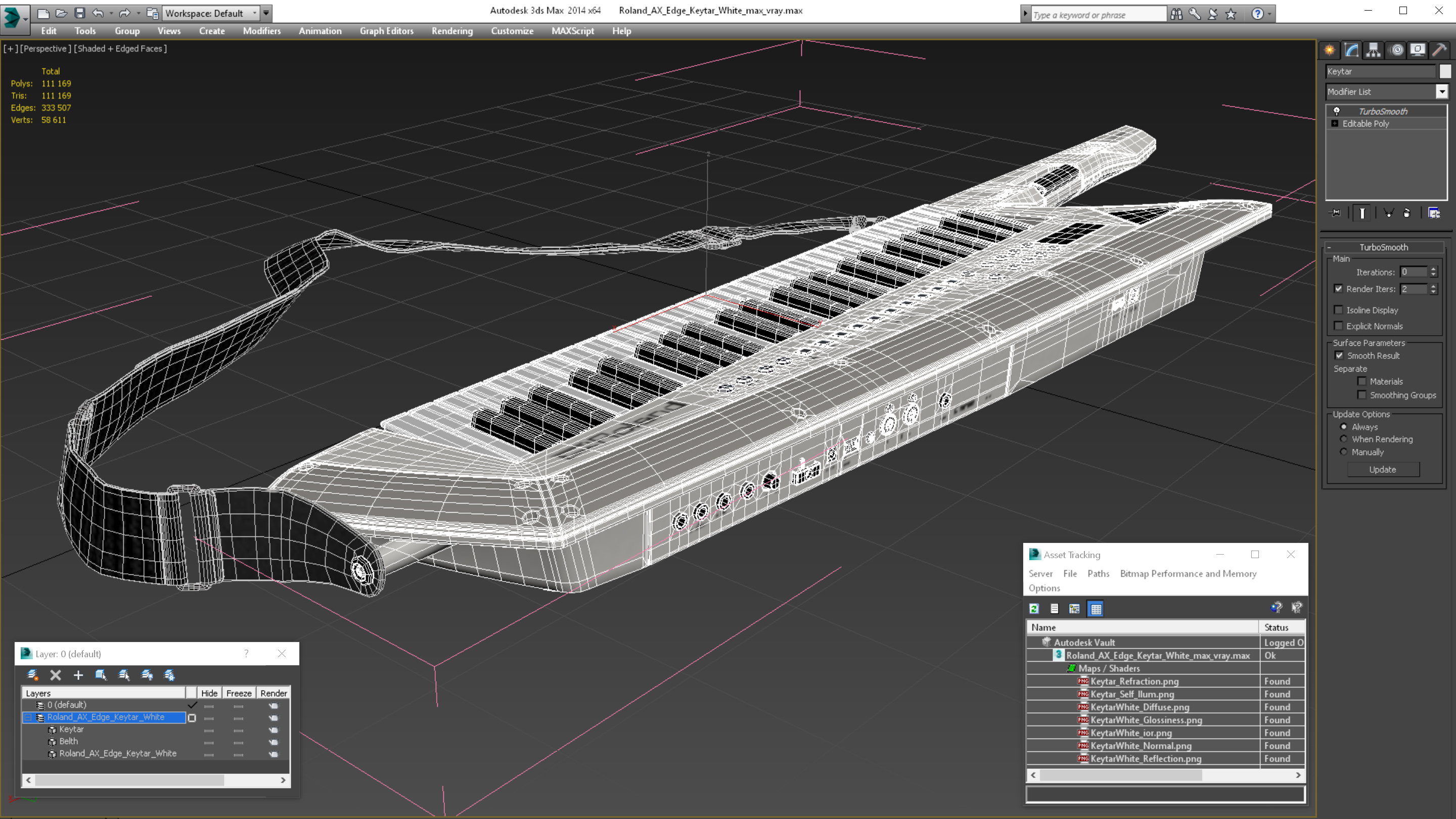Click Shaded + Edged Faces viewport label
The image size is (1456, 819).
(x=121, y=49)
